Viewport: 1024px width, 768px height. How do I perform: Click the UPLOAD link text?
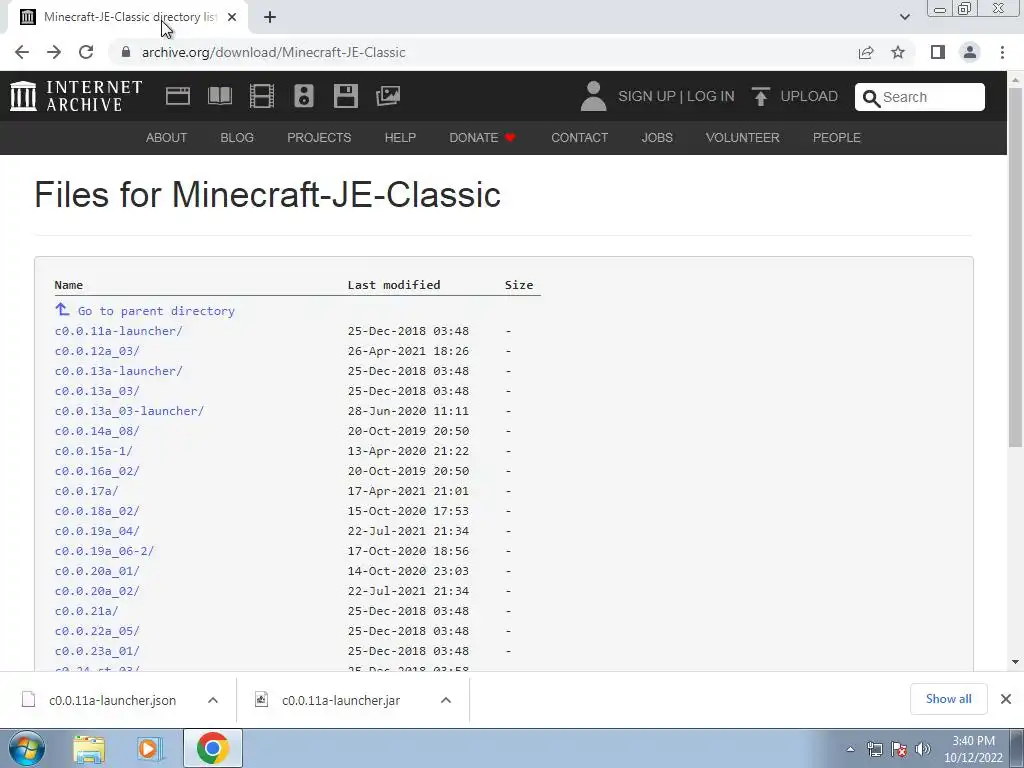point(809,96)
